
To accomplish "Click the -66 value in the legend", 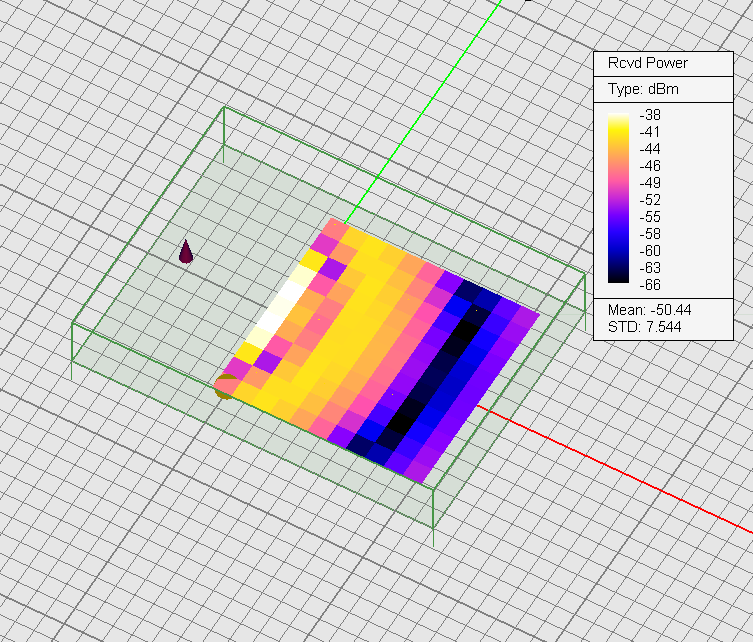I will 650,284.
